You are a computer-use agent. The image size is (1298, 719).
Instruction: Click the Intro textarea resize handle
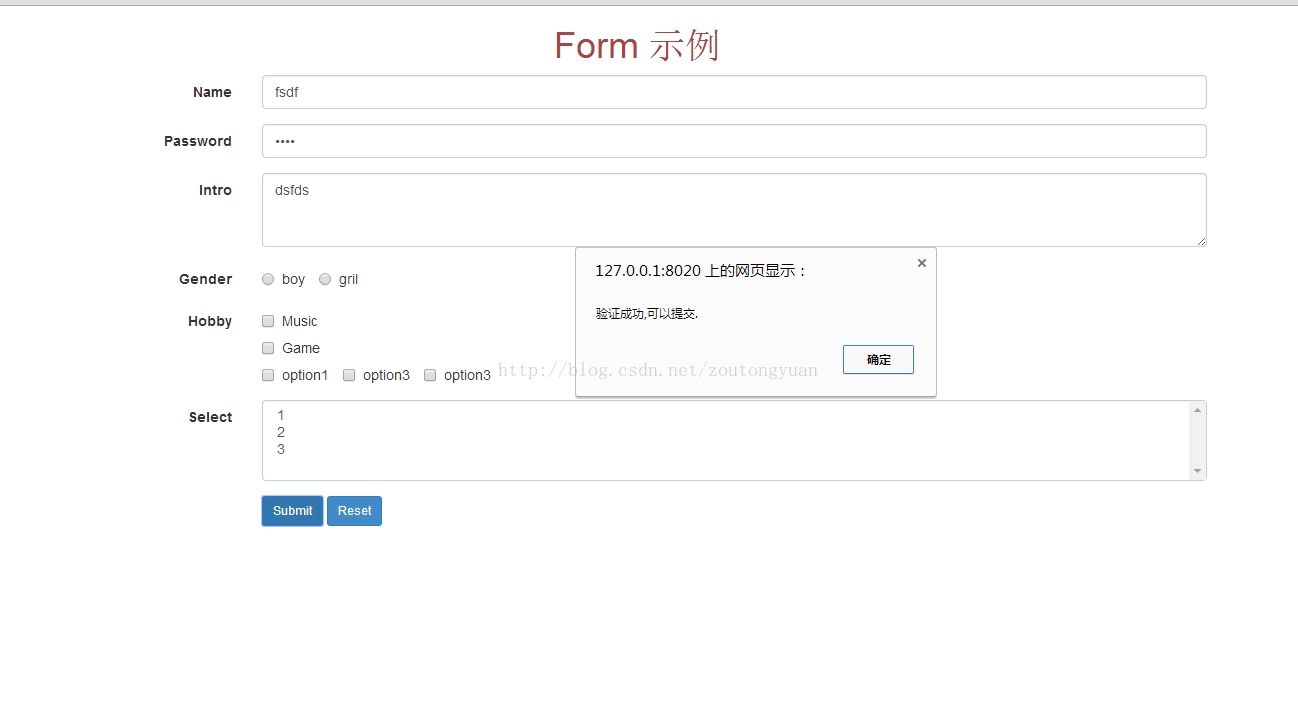click(x=1200, y=240)
